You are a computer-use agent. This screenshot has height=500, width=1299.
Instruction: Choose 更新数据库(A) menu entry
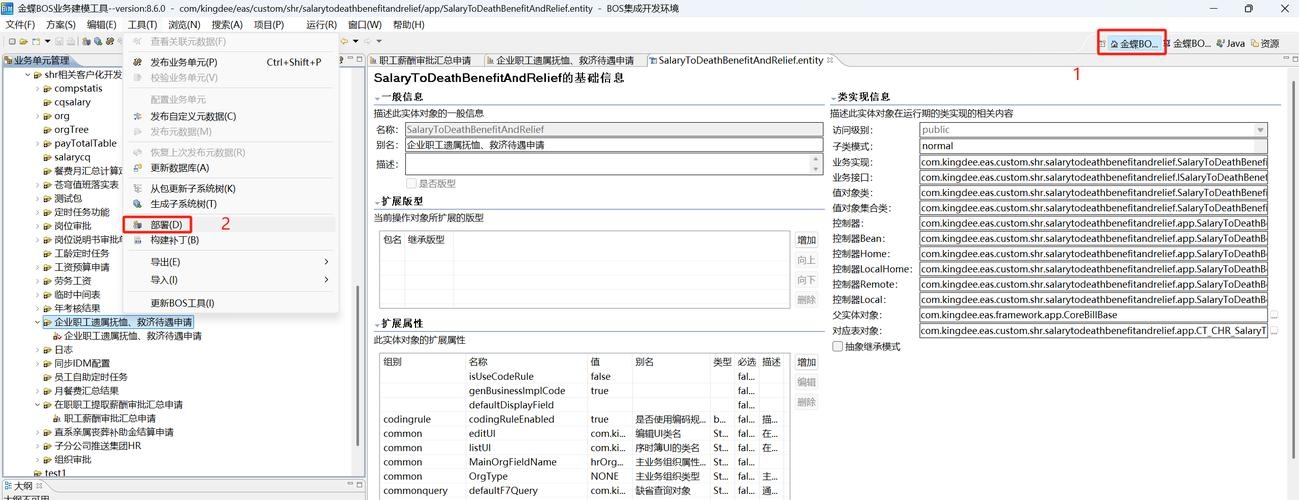(x=230, y=168)
